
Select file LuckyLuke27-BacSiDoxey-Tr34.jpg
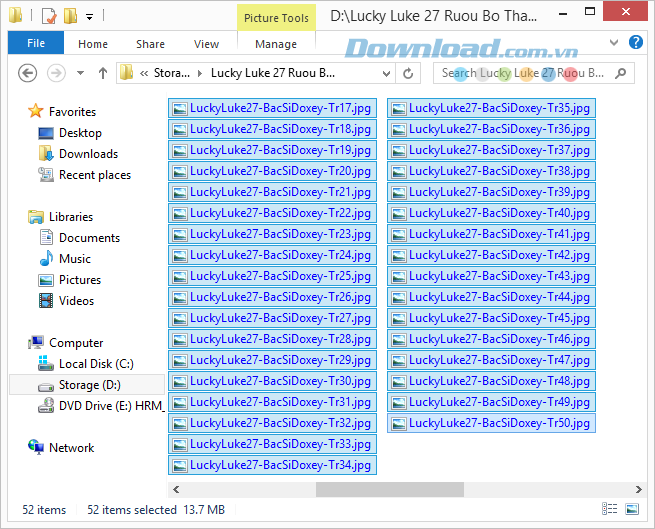272,465
